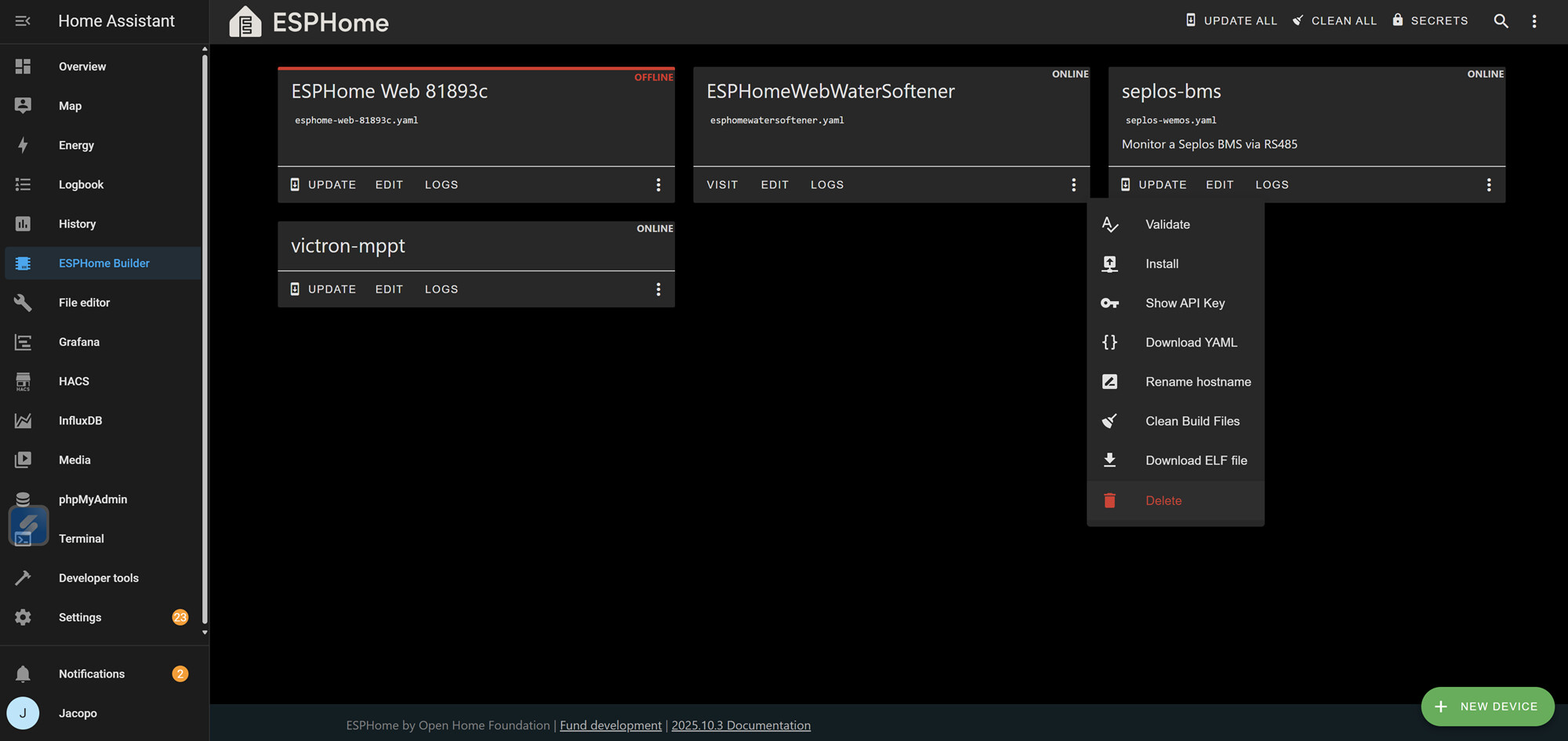This screenshot has width=1568, height=741.
Task: Open LOGS for seplos-bms
Action: coord(1272,184)
